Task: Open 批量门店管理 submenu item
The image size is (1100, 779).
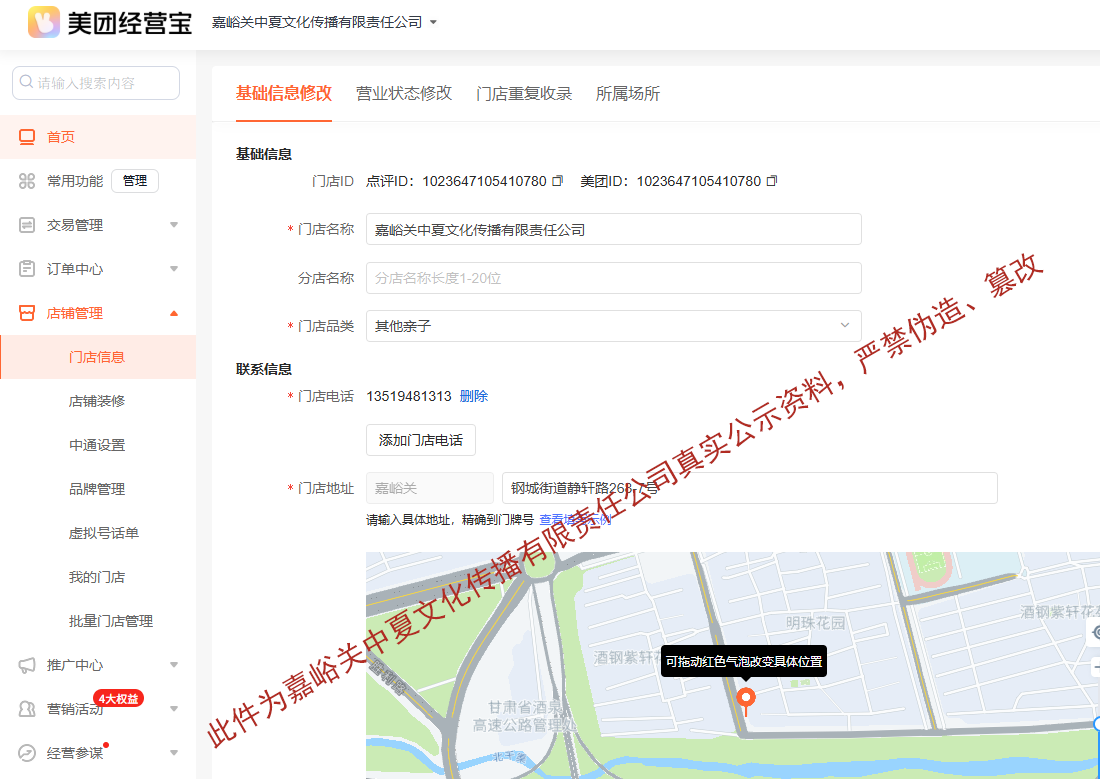Action: pyautogui.click(x=111, y=621)
